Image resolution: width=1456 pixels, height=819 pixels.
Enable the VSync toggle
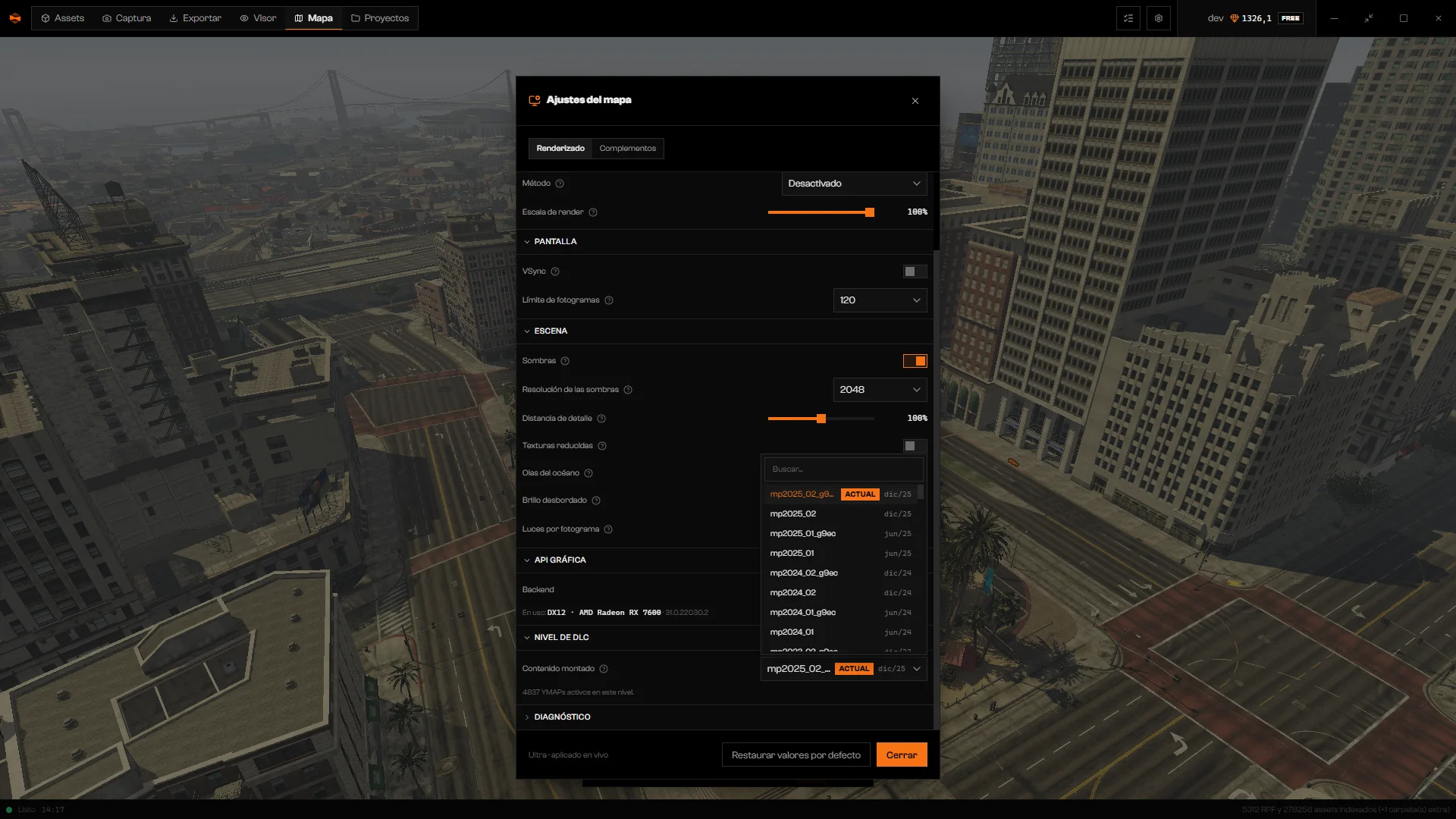pos(915,271)
